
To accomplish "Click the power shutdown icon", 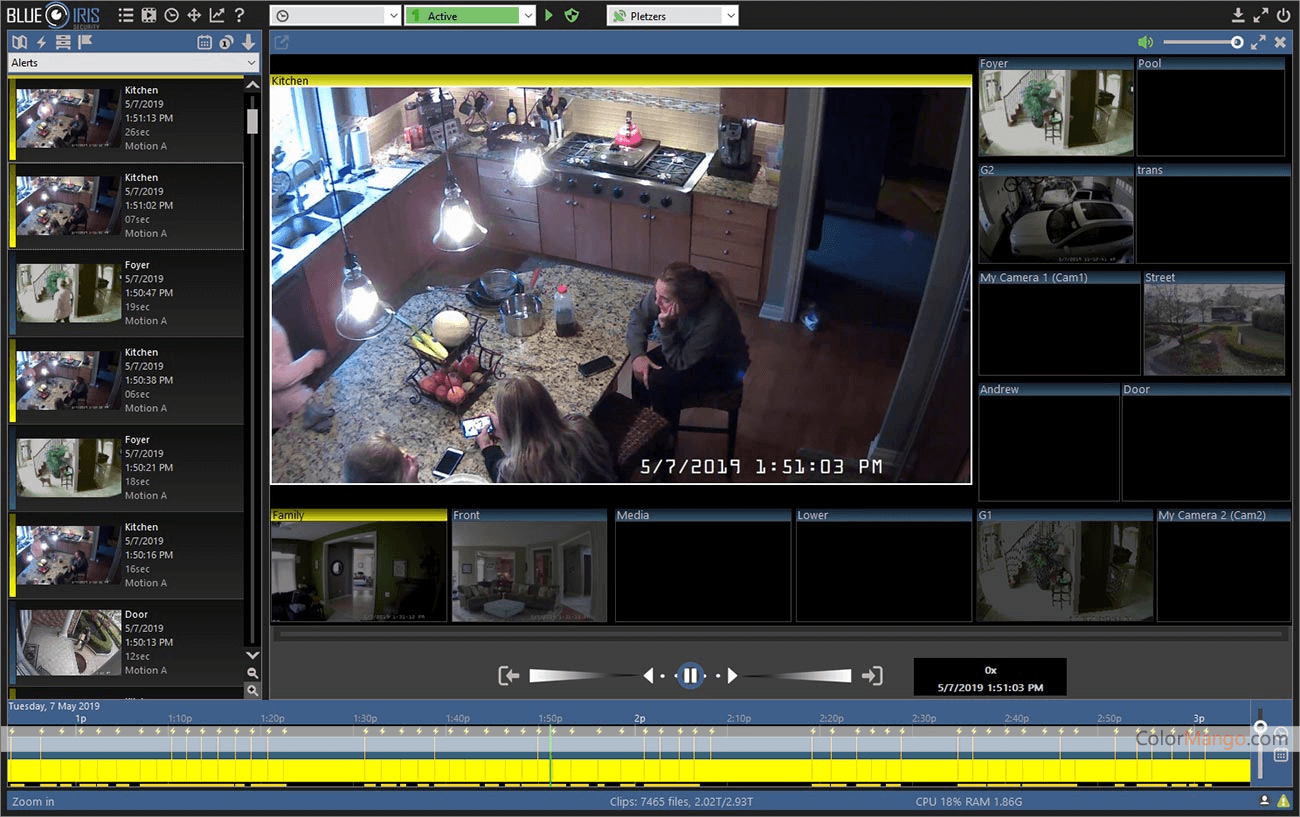I will click(1283, 15).
